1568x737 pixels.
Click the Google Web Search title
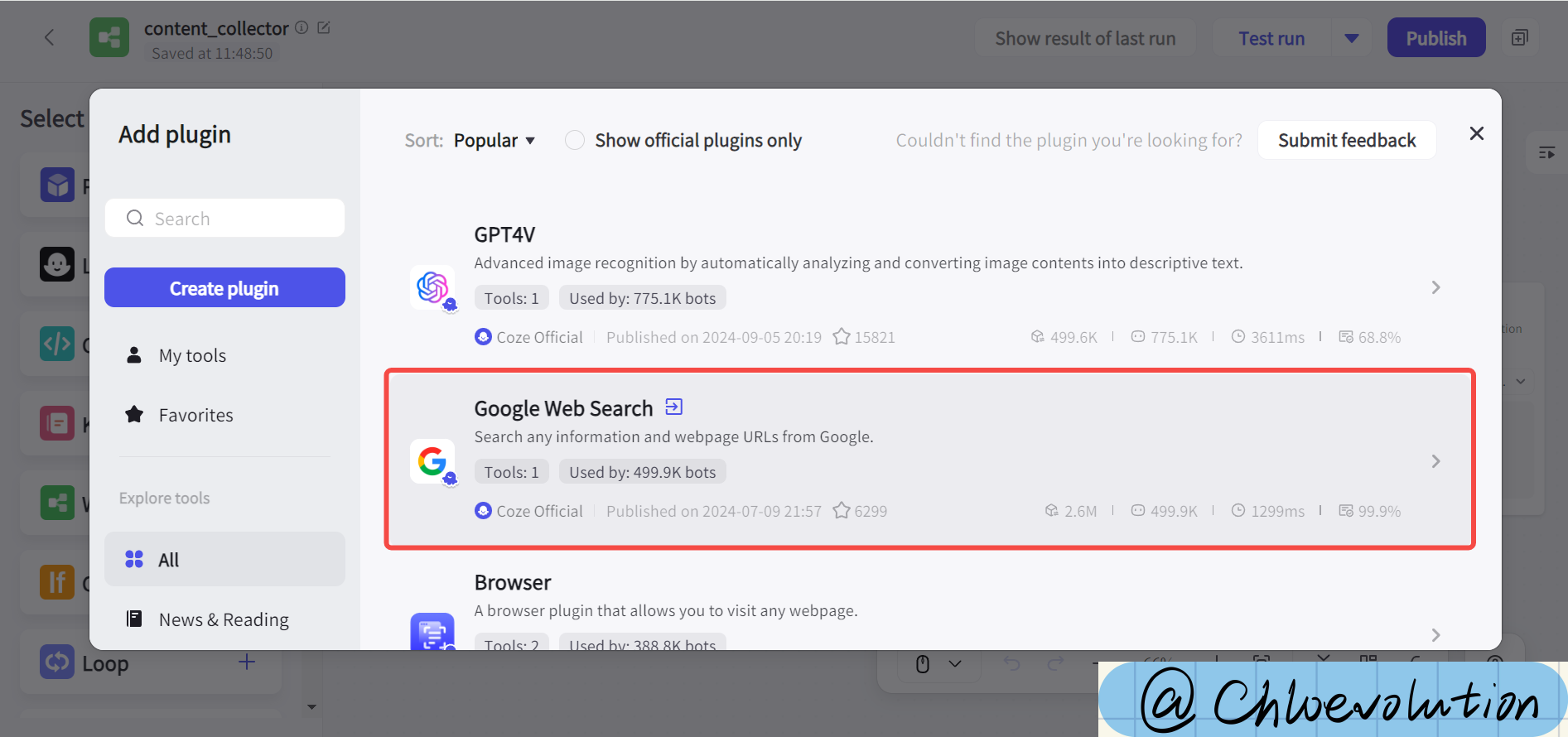pyautogui.click(x=563, y=408)
